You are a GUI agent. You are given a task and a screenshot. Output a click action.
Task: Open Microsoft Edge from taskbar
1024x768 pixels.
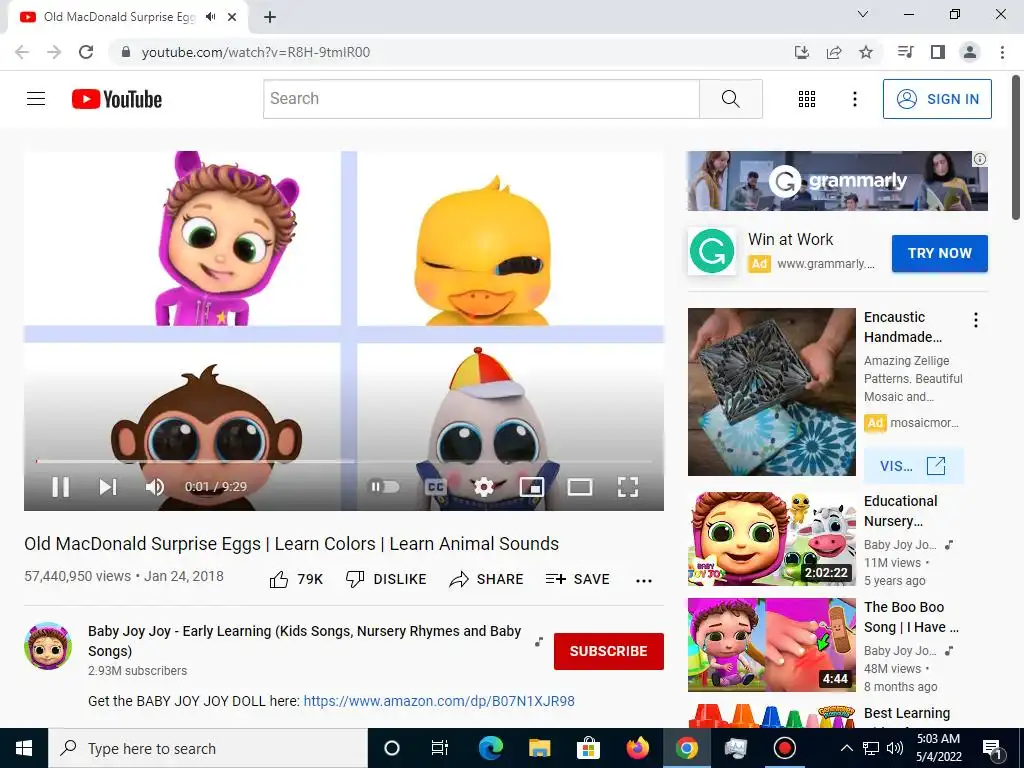coord(491,748)
